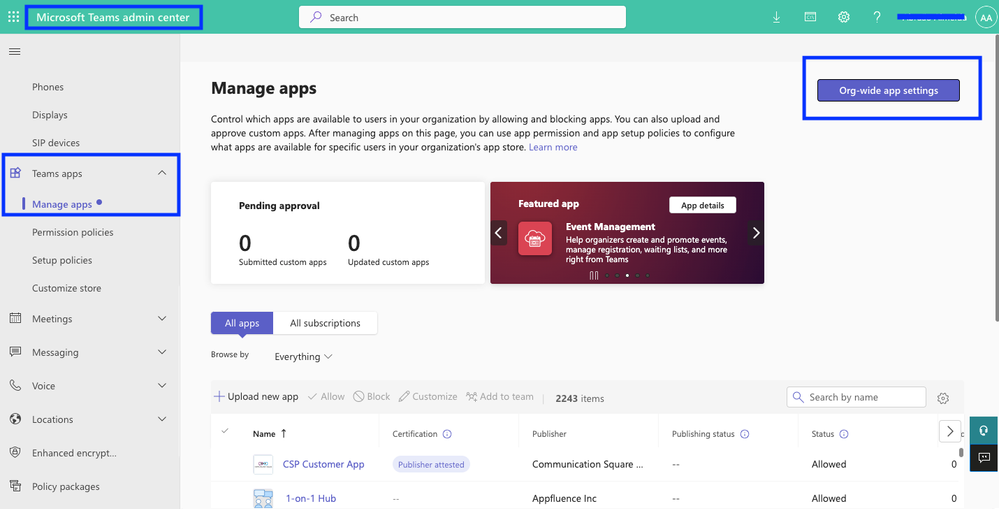Go to next featured app slide
The width and height of the screenshot is (999, 509).
756,233
